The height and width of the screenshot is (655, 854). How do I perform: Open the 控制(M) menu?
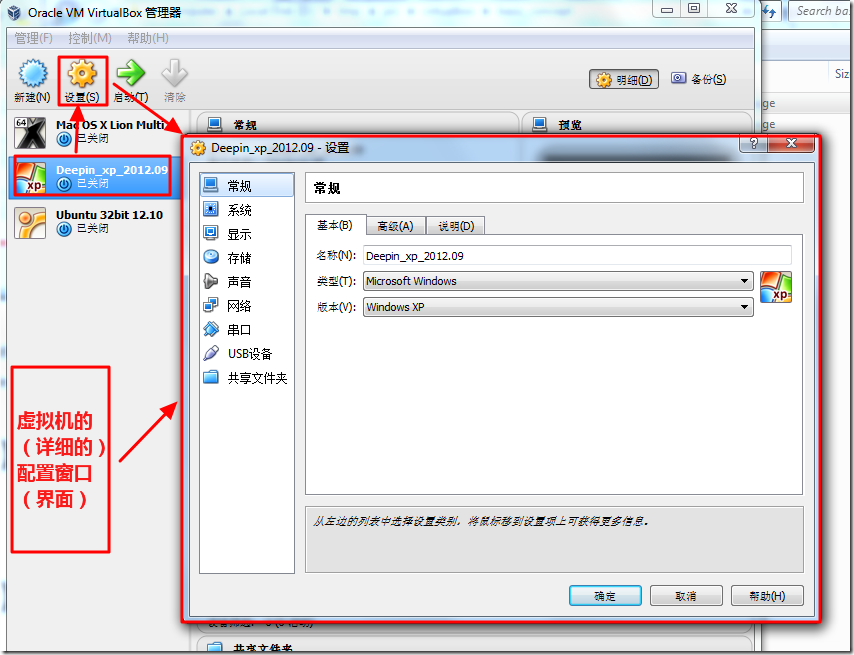[90, 38]
